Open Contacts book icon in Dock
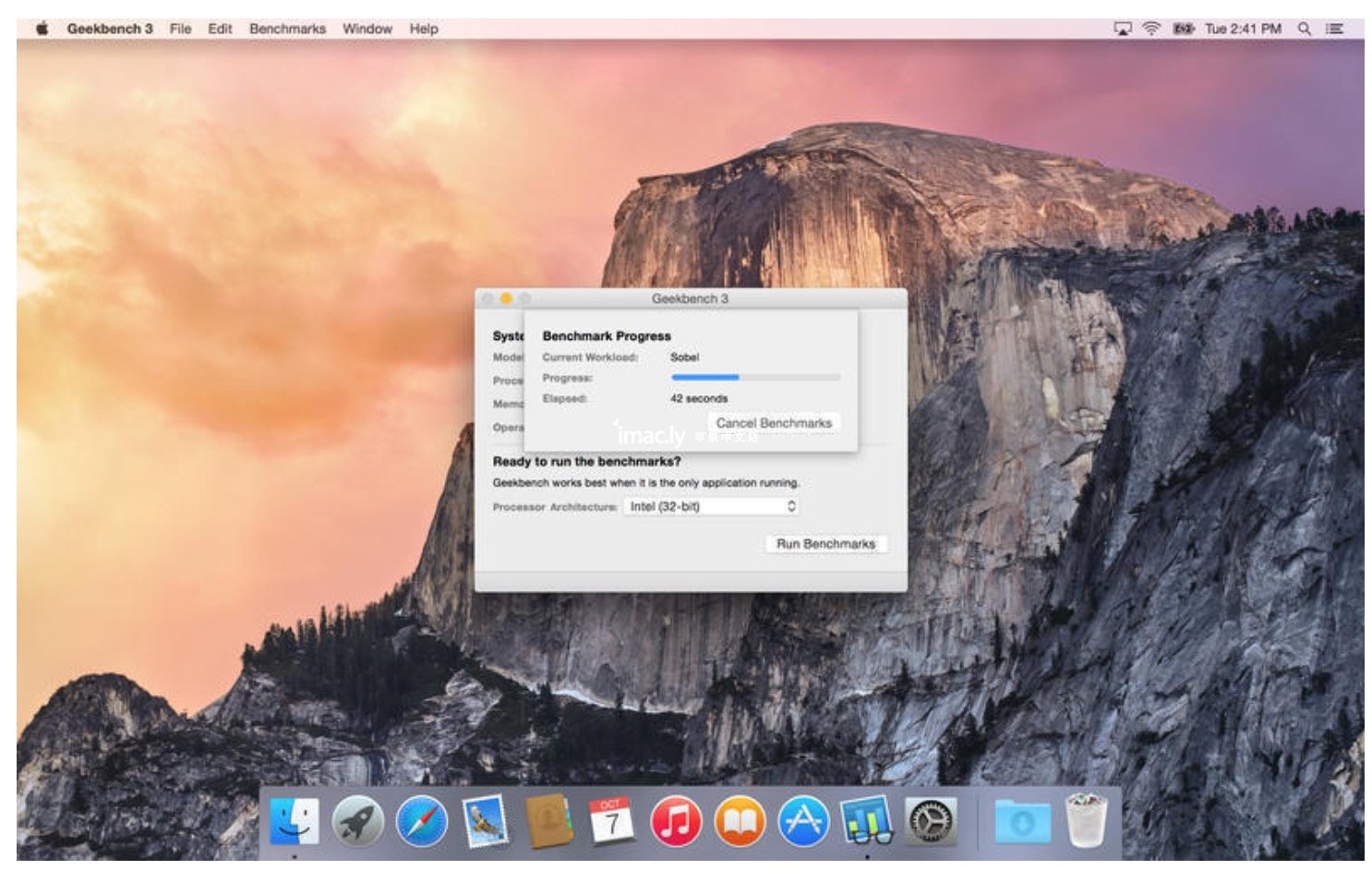The height and width of the screenshot is (870, 1372). (548, 821)
